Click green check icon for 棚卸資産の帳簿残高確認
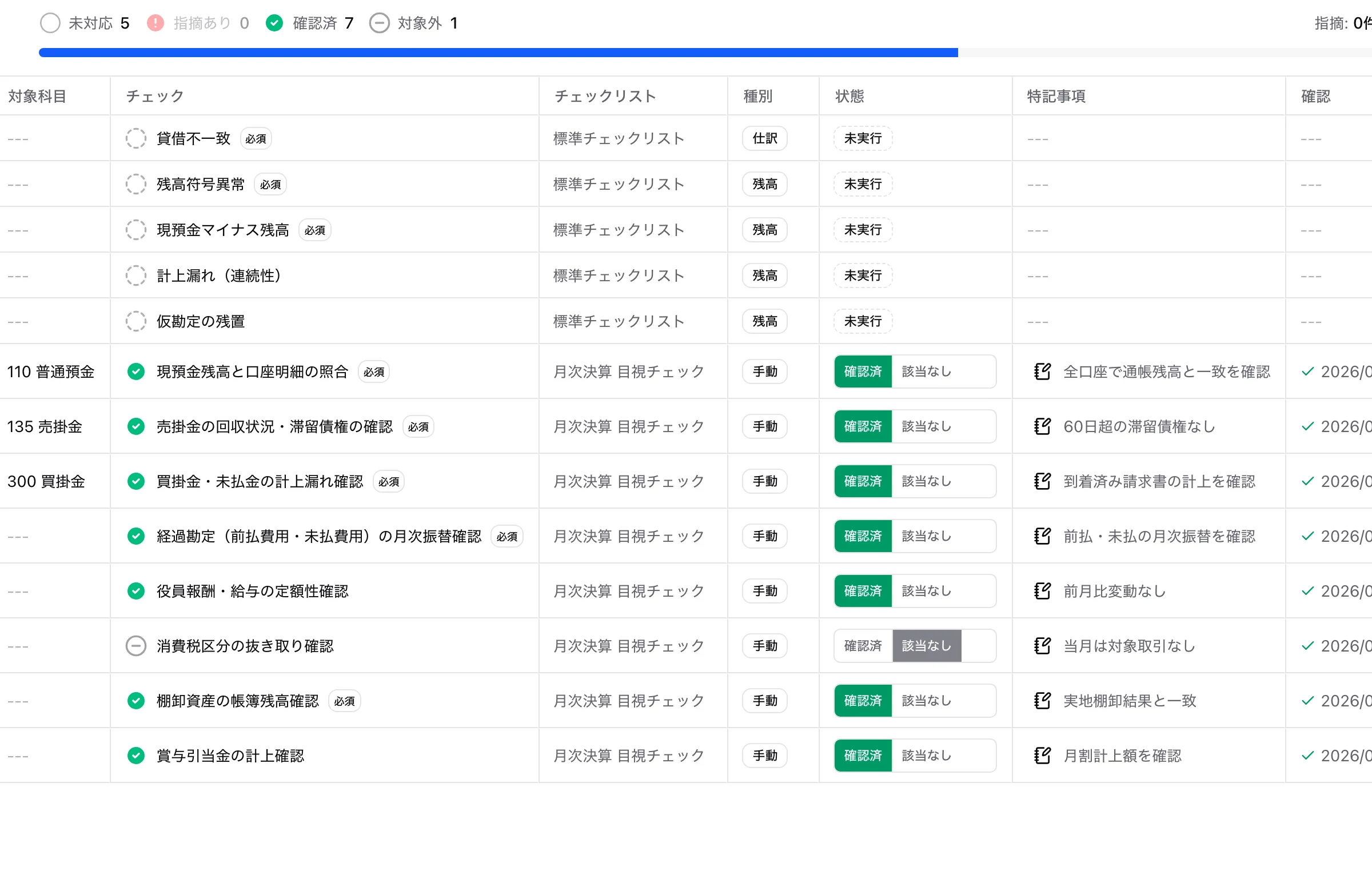The image size is (1372, 887). point(136,700)
